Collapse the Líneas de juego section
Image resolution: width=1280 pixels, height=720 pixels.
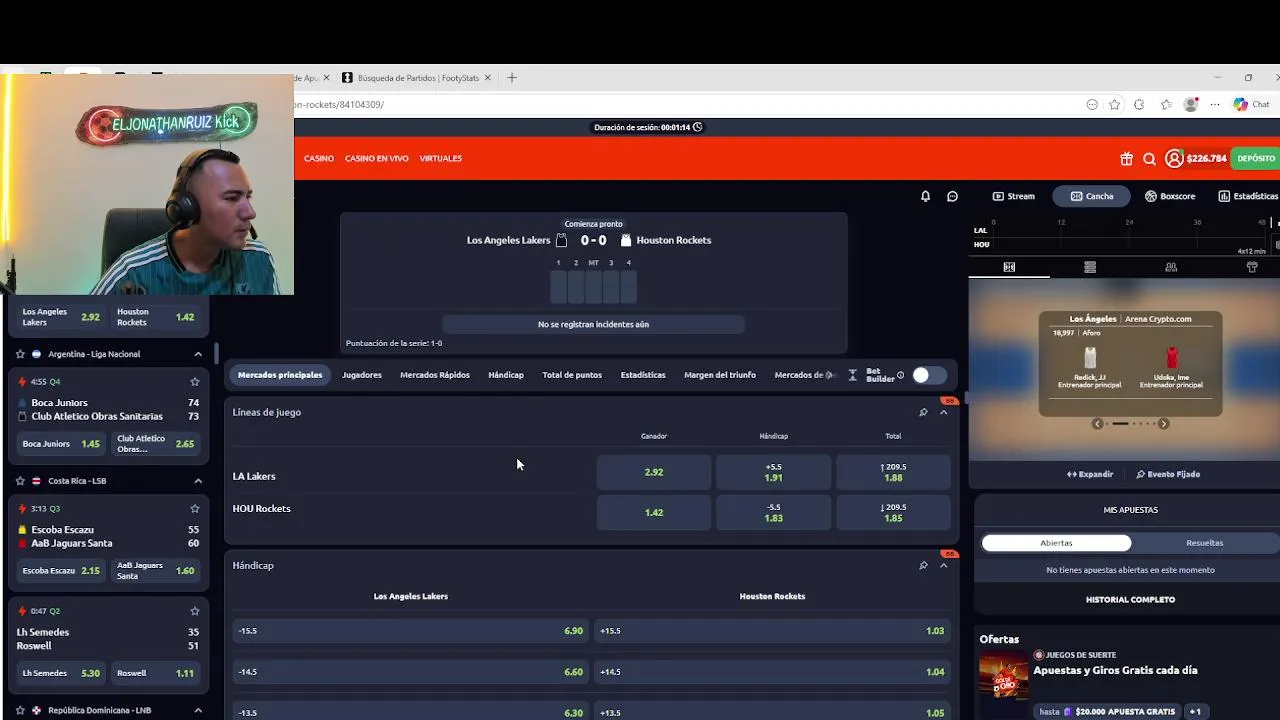click(943, 412)
